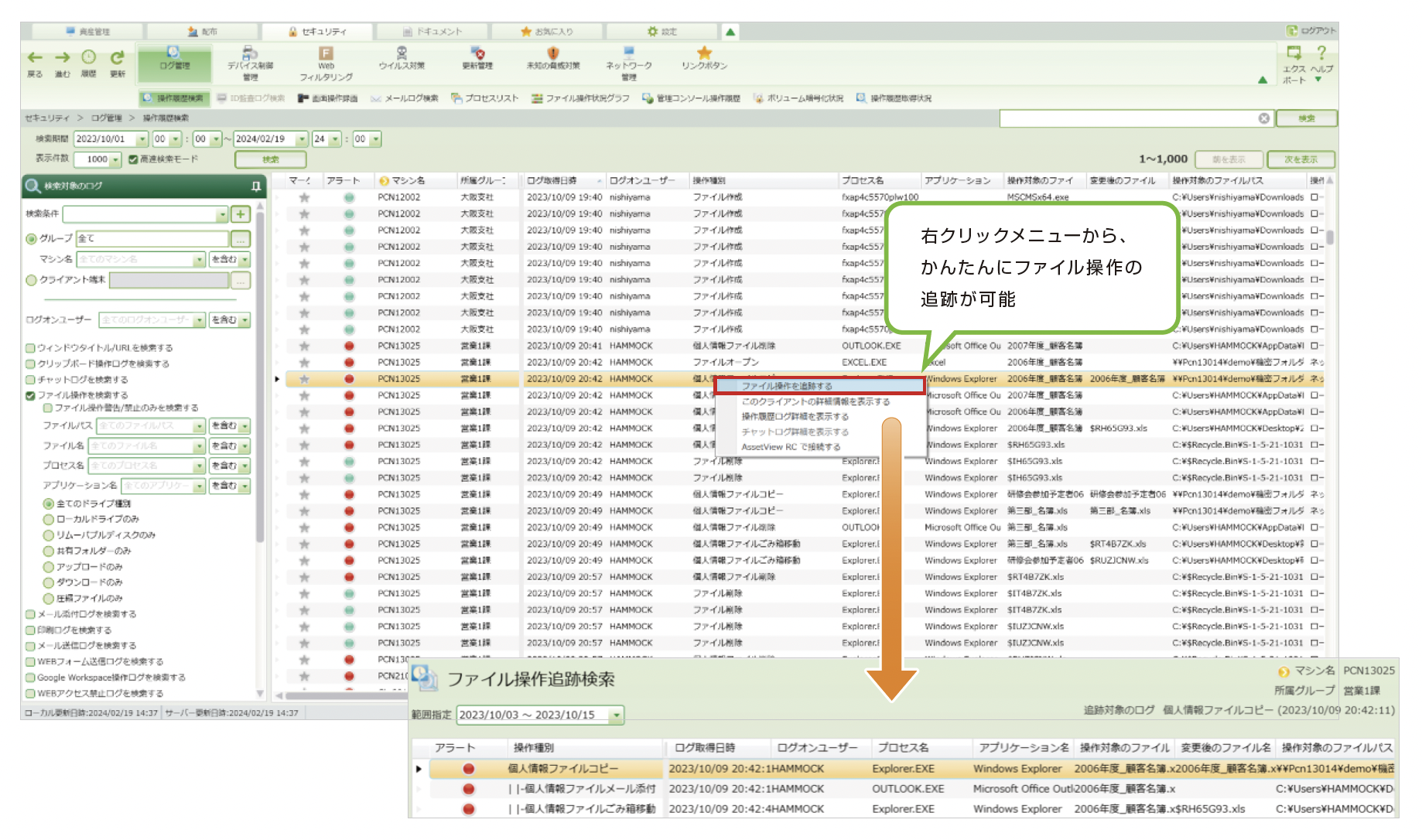The image size is (1422, 840).
Task: Open マシン名 combo box dropdown
Action: coord(200,260)
